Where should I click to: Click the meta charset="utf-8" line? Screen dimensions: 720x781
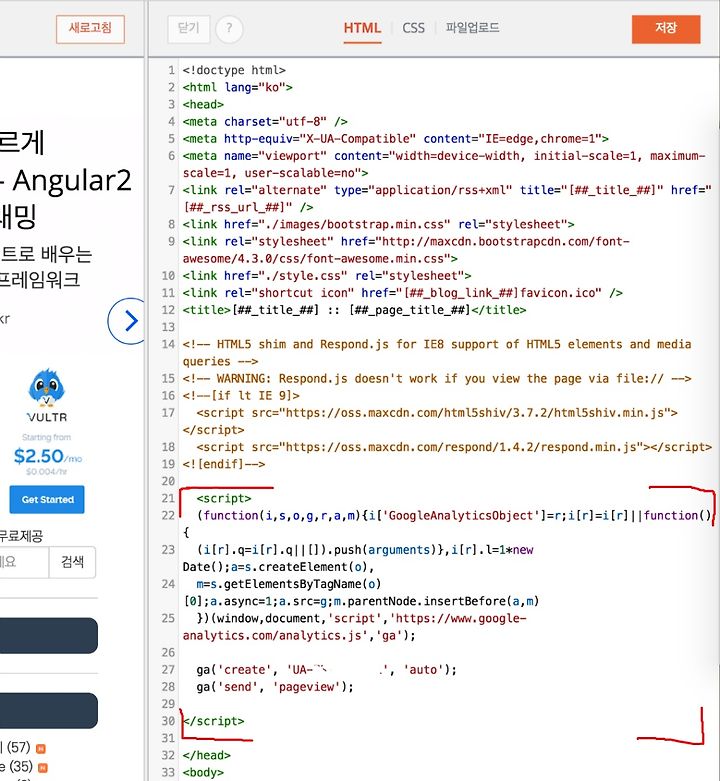pyautogui.click(x=265, y=122)
